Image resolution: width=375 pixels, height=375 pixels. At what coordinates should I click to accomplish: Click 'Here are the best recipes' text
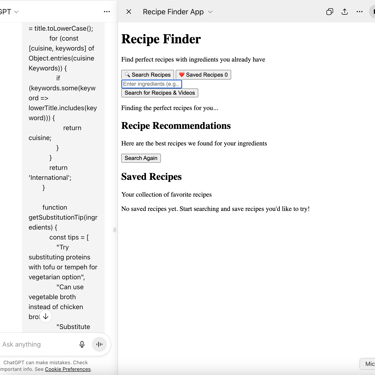(194, 144)
